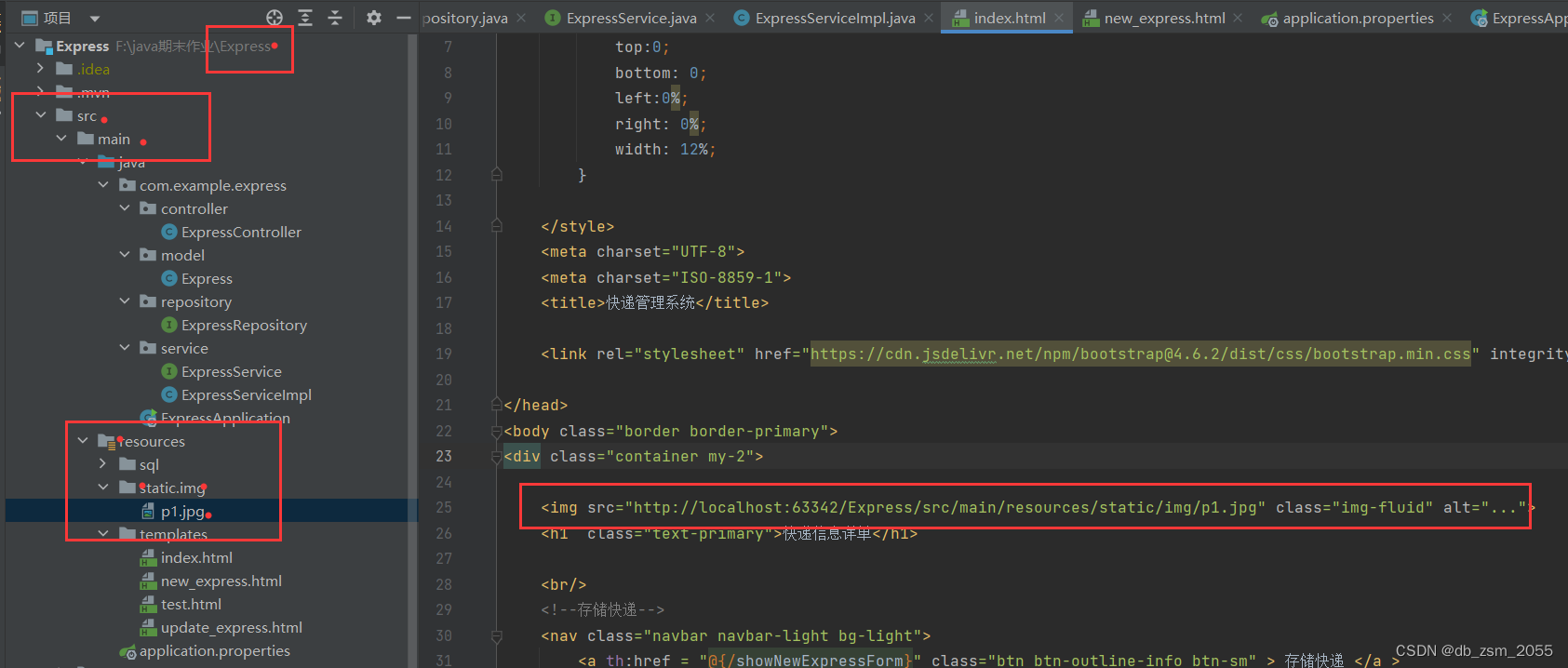Collapse the templates folder
1568x668 pixels.
pos(103,533)
